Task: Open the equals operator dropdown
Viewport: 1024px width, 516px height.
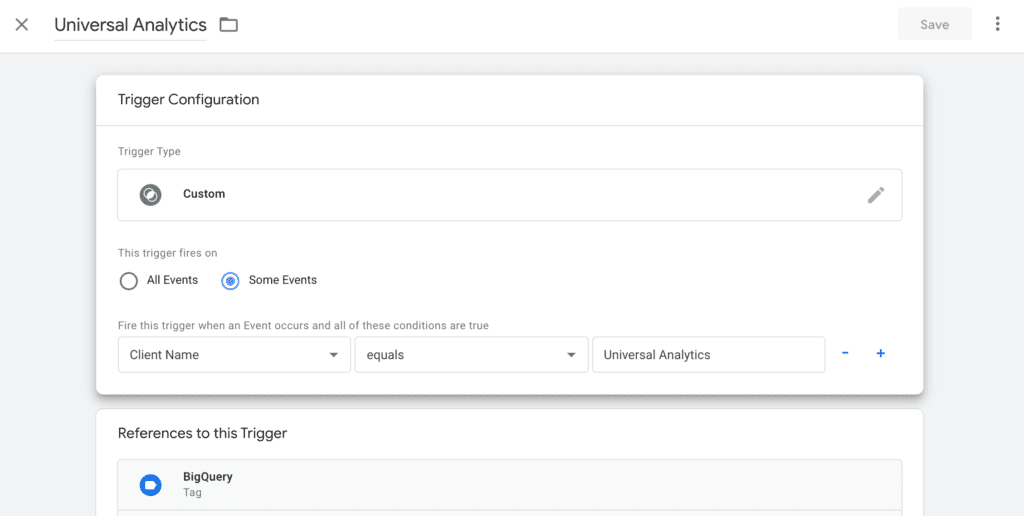Action: coord(472,355)
